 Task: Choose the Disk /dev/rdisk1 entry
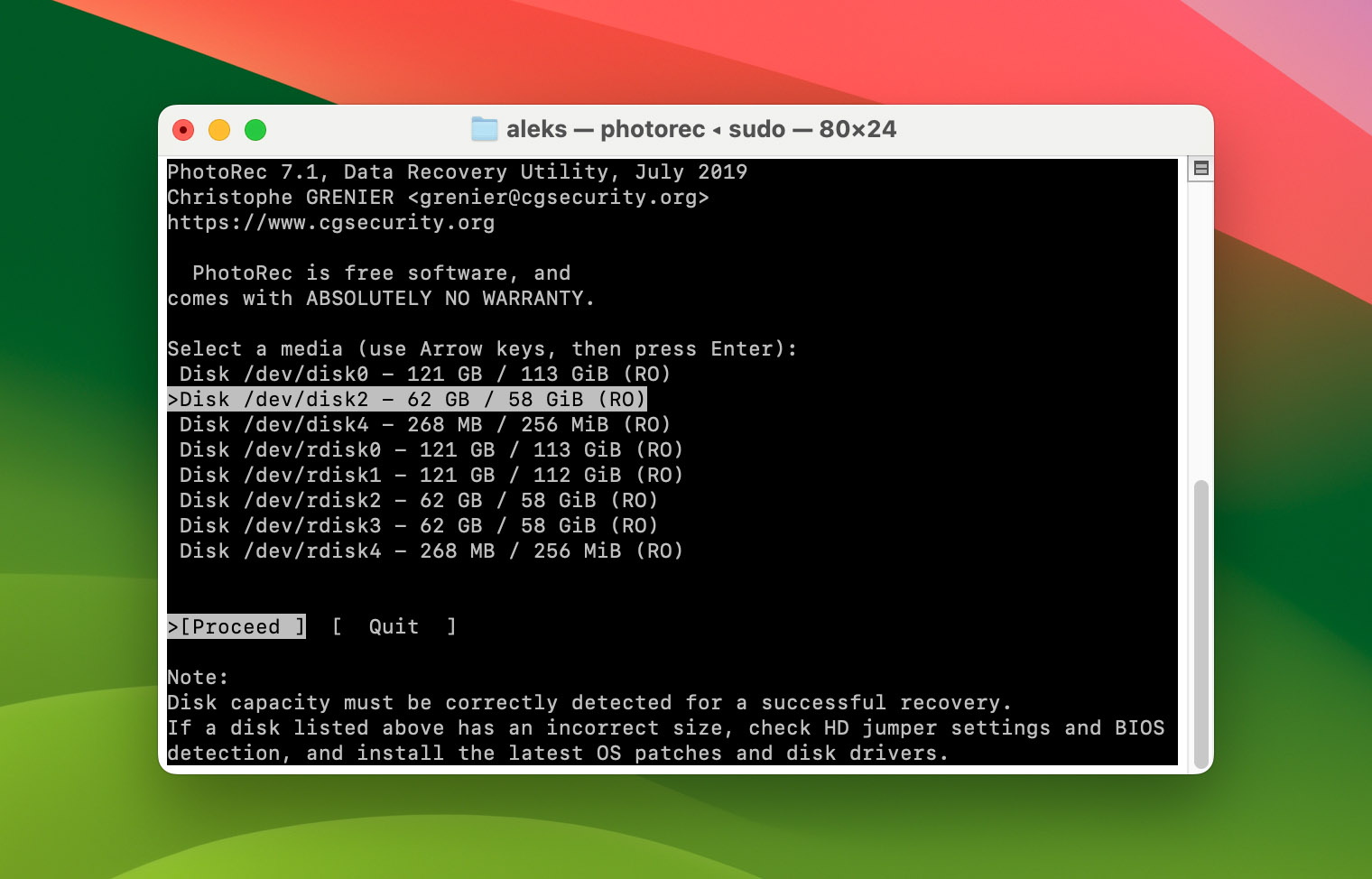point(431,475)
